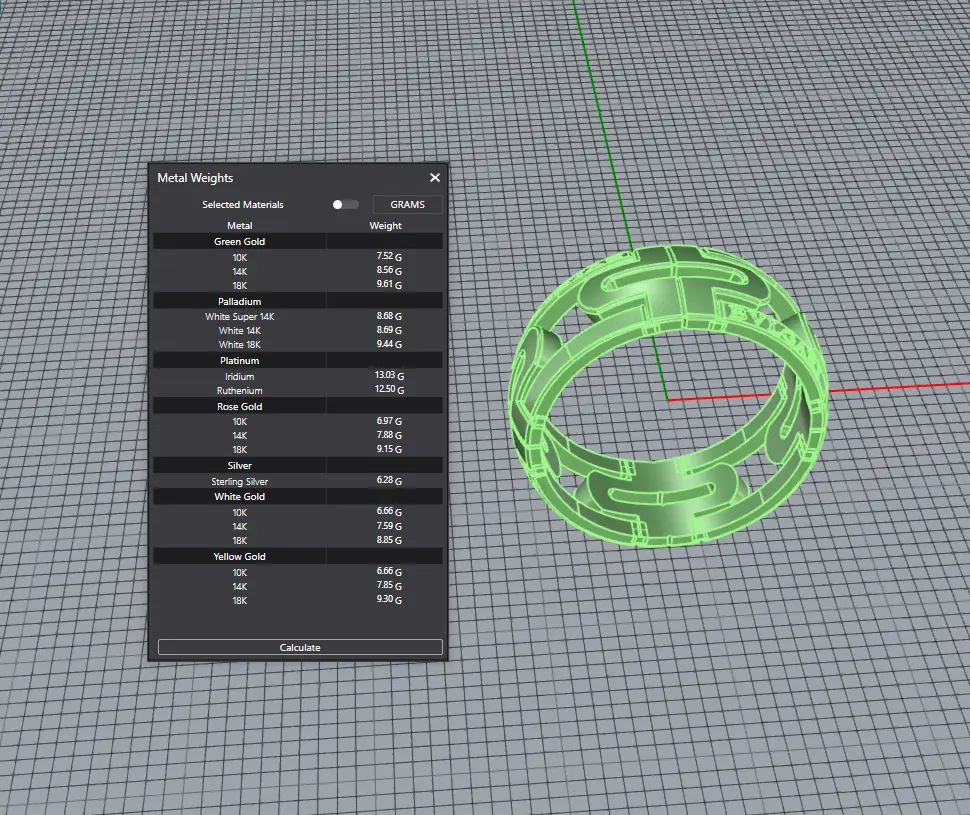Click the Green Gold group header
This screenshot has height=815, width=970.
pyautogui.click(x=240, y=242)
